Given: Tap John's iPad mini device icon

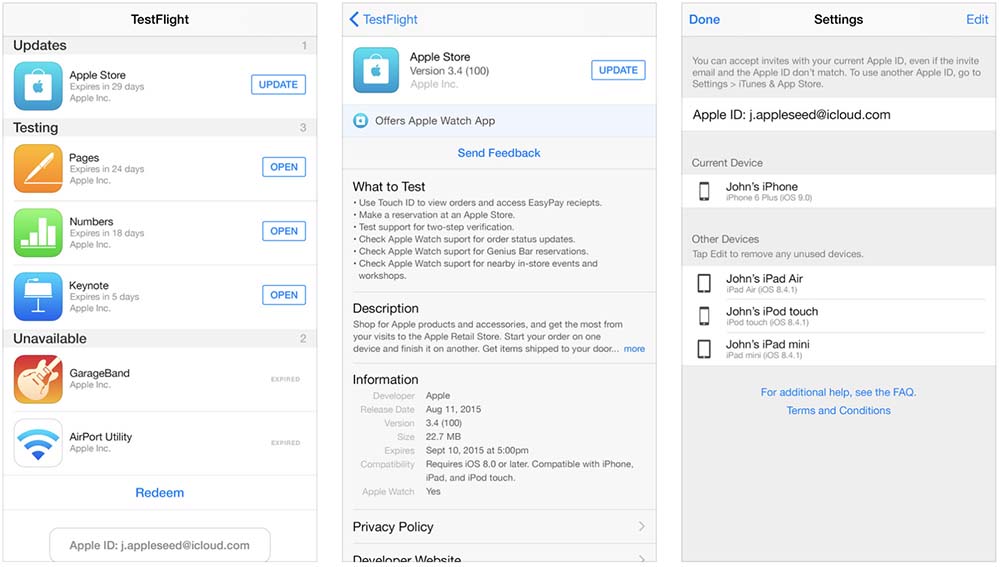Looking at the screenshot, I should pos(704,349).
